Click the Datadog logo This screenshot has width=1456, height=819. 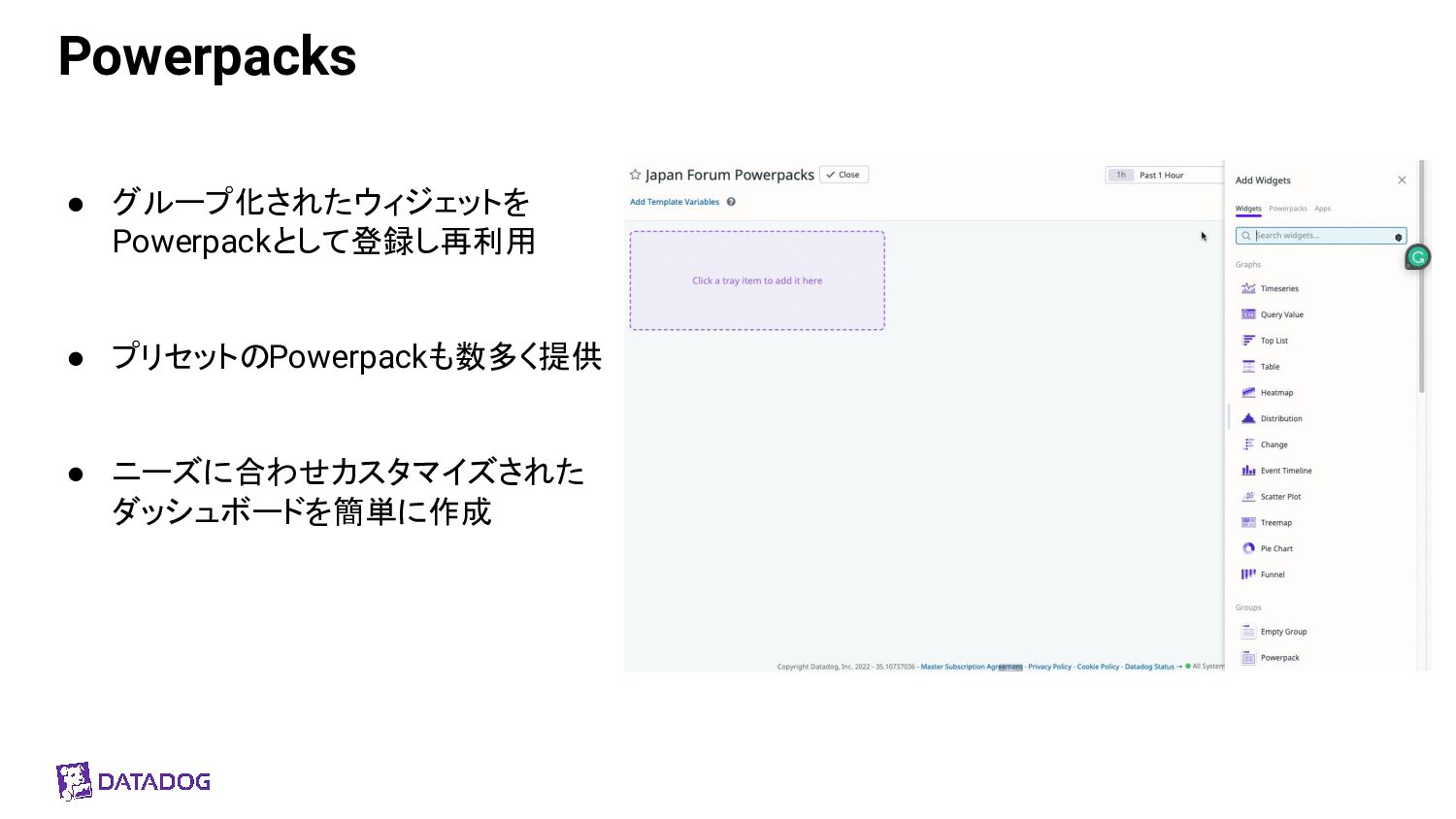tap(133, 781)
